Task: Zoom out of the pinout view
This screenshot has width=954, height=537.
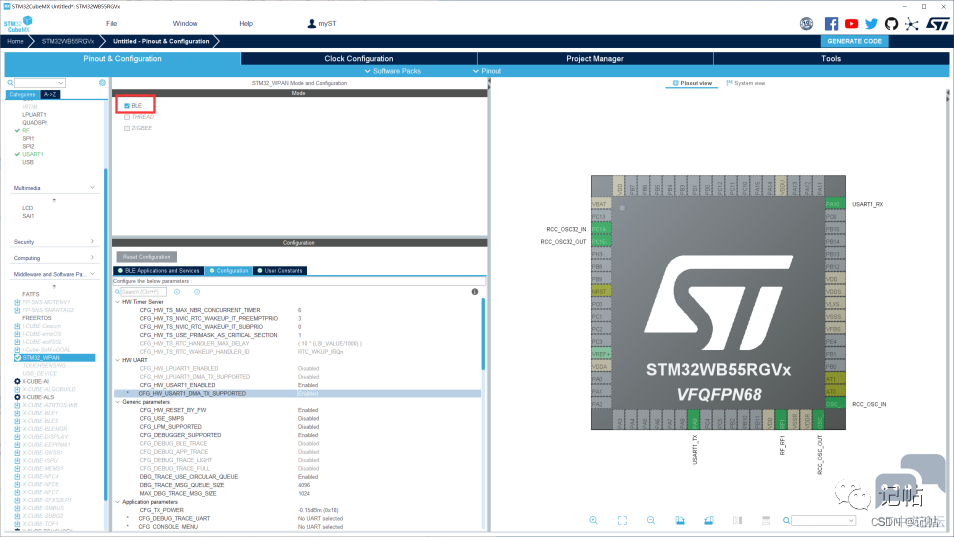Action: click(x=651, y=521)
